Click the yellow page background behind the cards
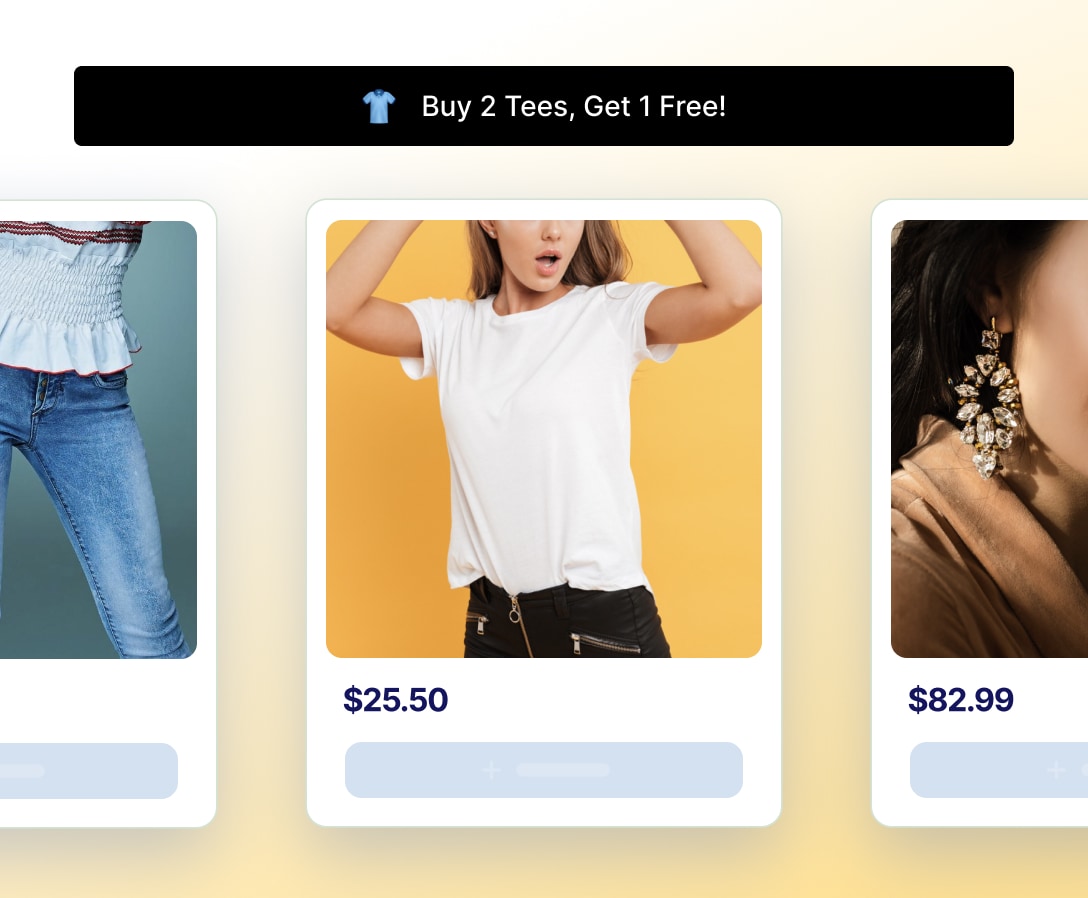Image resolution: width=1088 pixels, height=898 pixels. click(543, 870)
